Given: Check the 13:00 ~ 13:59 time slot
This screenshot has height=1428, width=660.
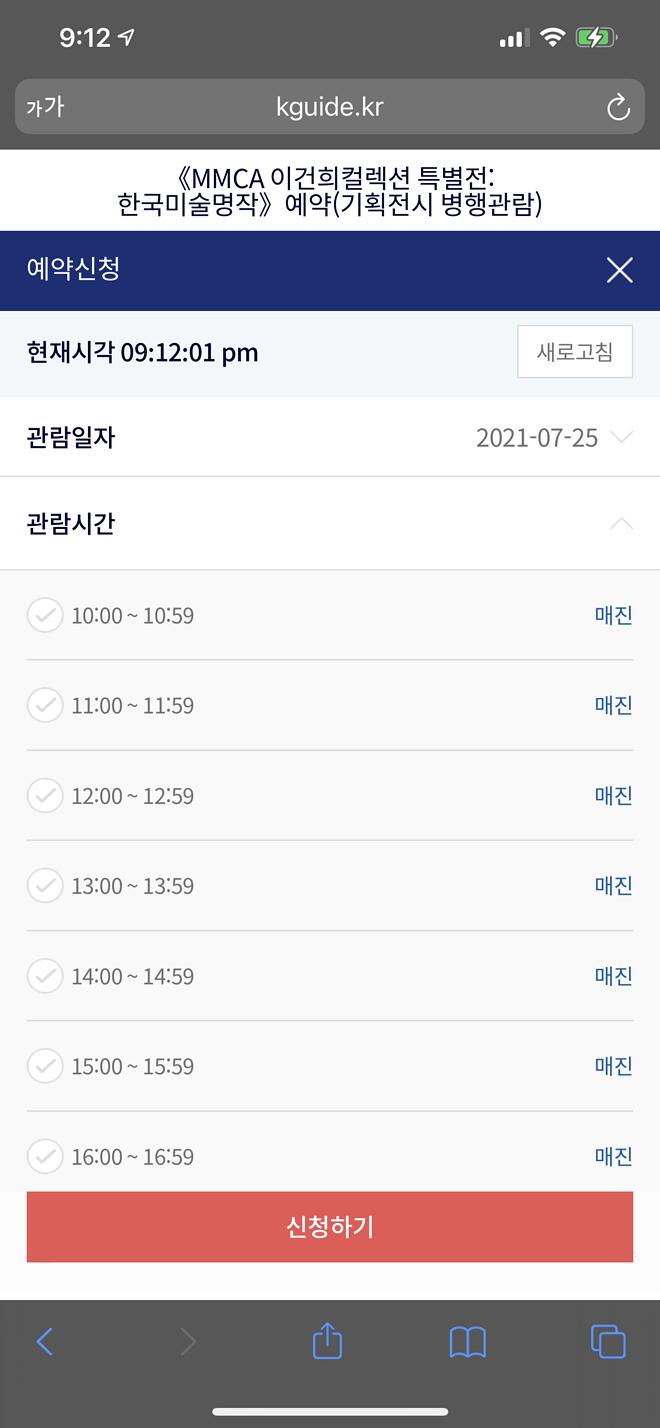Looking at the screenshot, I should click(x=45, y=885).
